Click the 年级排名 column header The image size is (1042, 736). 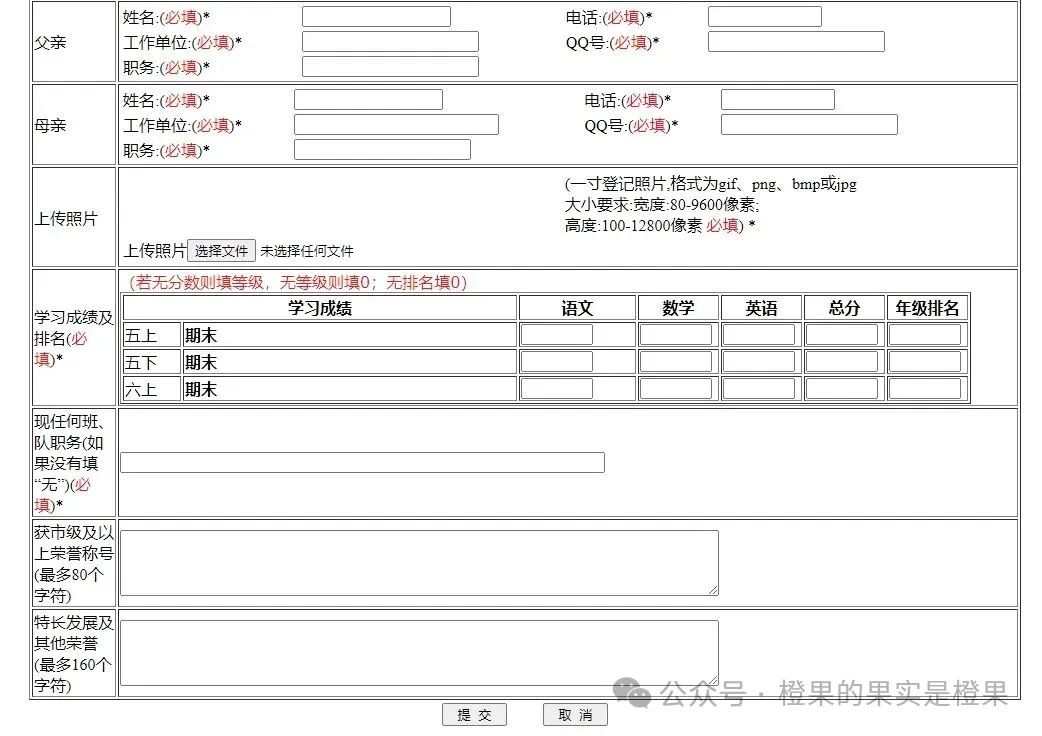pos(928,308)
